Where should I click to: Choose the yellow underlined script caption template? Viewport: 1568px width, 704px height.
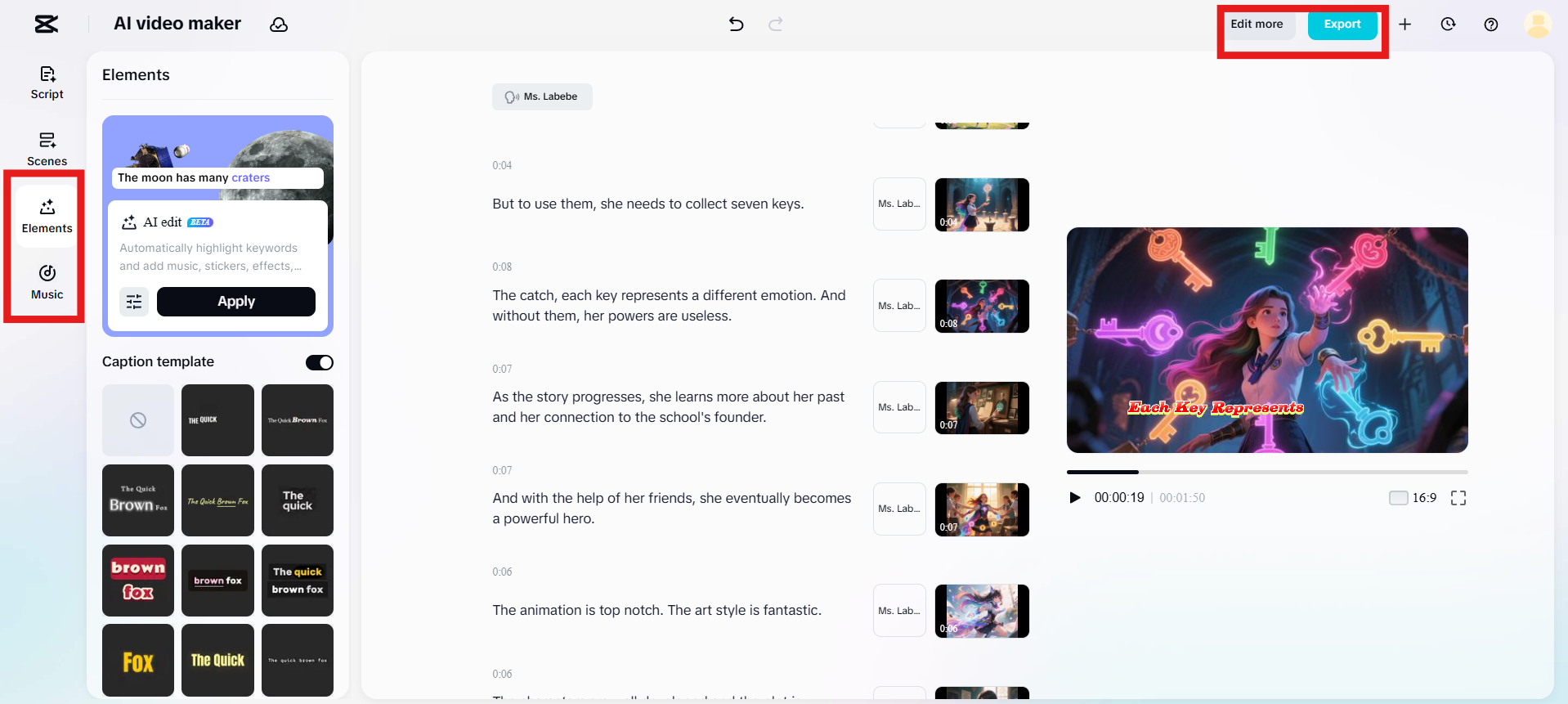pyautogui.click(x=217, y=500)
